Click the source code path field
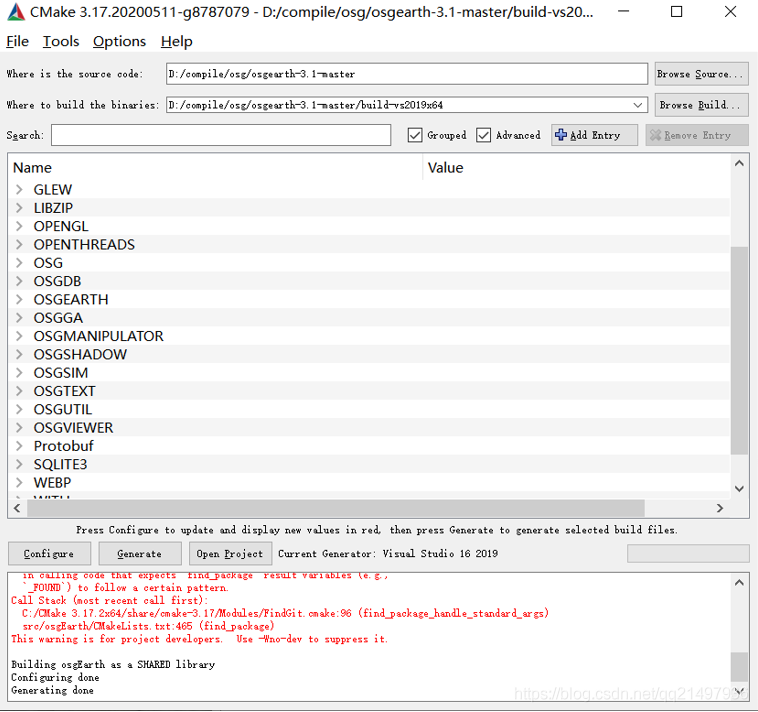This screenshot has width=758, height=712. tap(407, 74)
